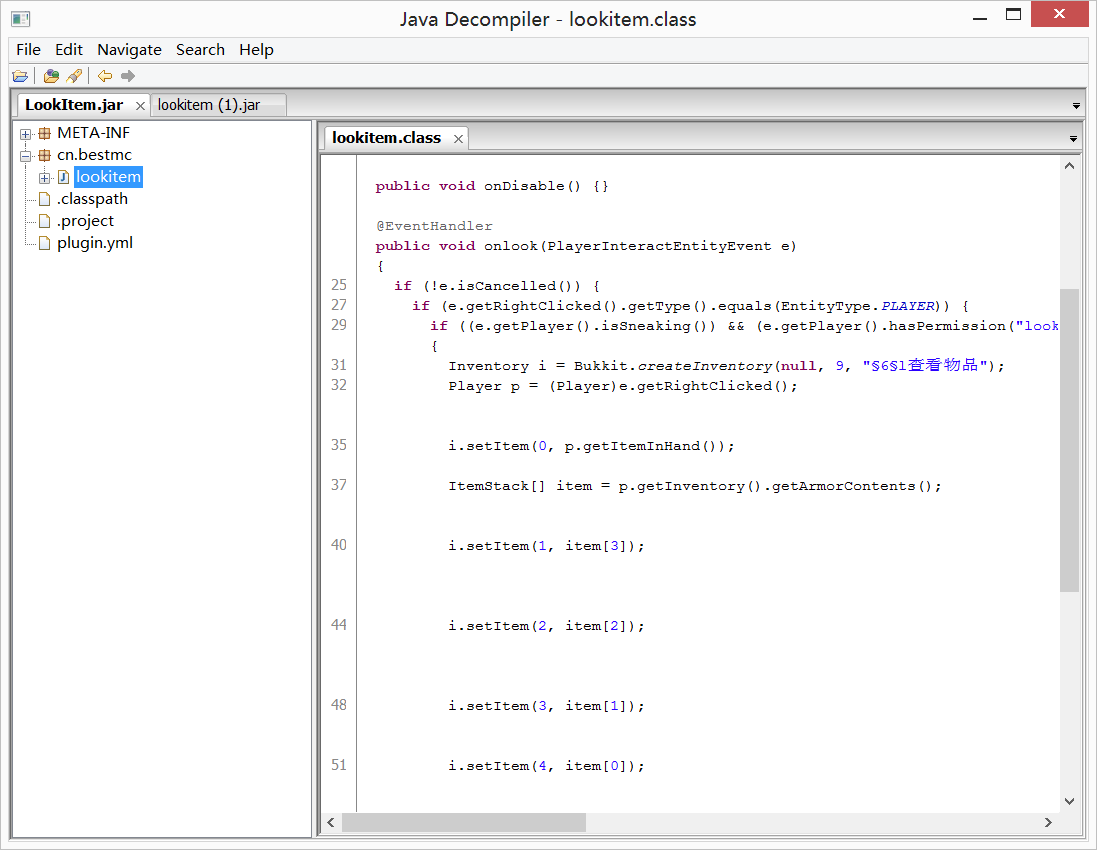Open the Navigate menu
This screenshot has height=850, width=1097.
point(129,50)
